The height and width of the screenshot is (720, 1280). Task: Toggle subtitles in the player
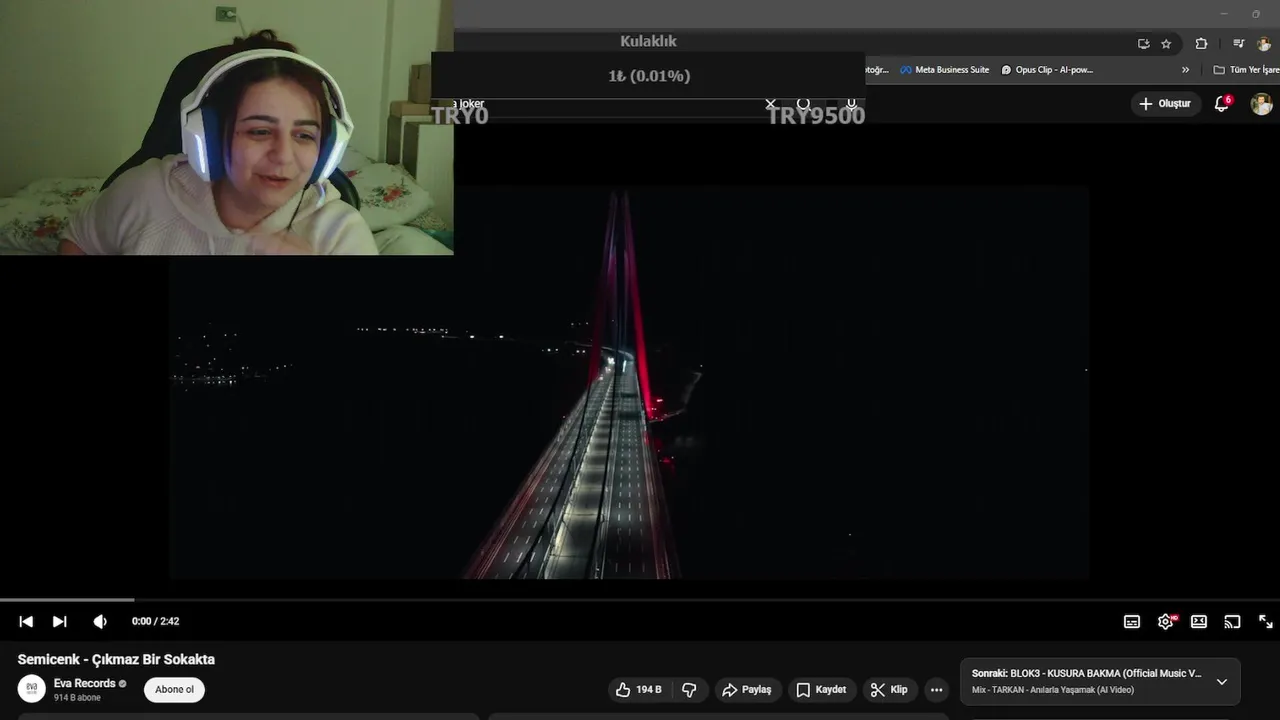tap(1132, 621)
